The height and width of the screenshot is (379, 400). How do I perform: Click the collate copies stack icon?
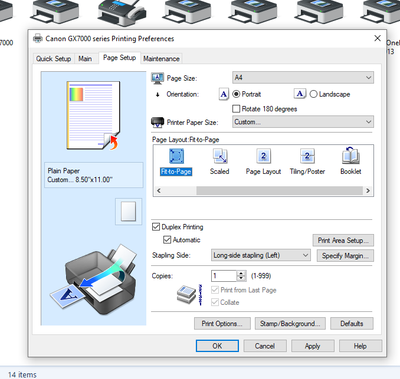(x=186, y=294)
